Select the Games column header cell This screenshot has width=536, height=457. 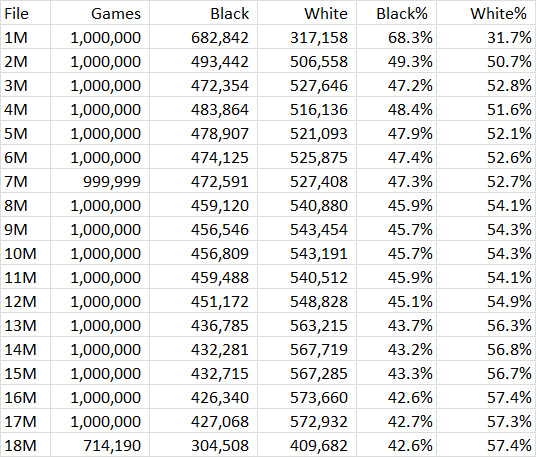coord(100,13)
